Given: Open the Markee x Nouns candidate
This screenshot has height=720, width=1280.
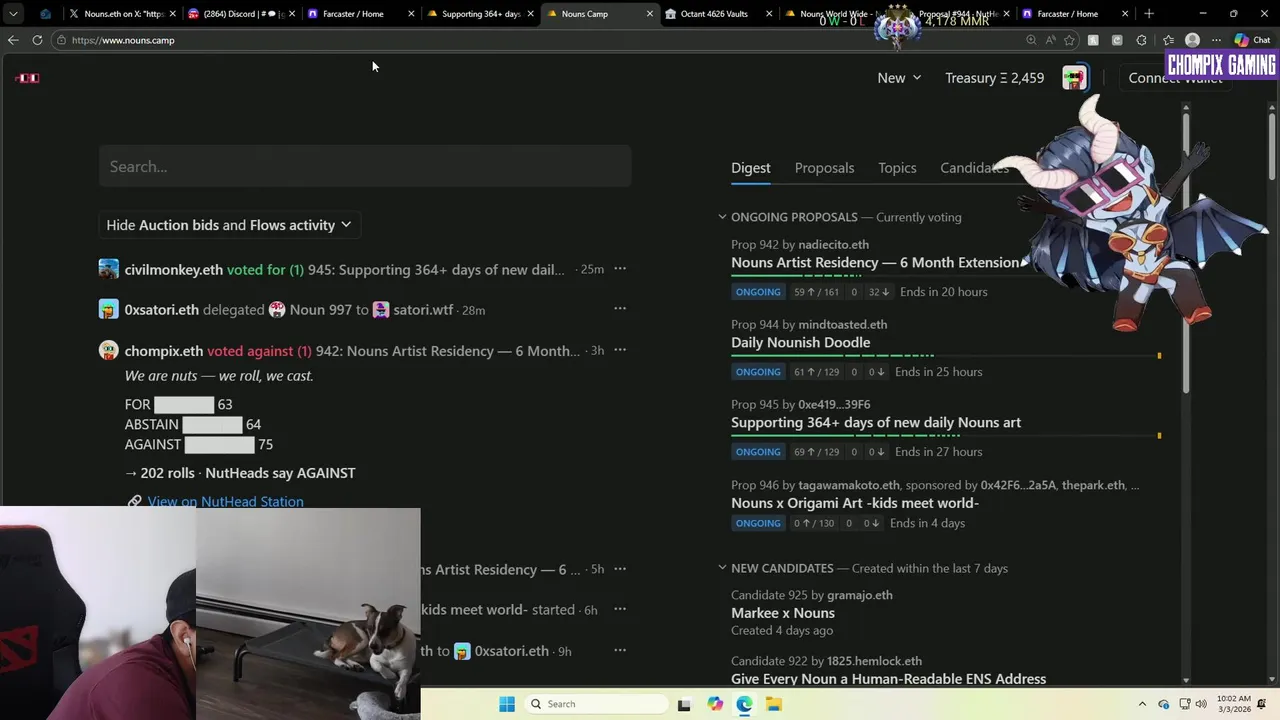Looking at the screenshot, I should click(783, 613).
